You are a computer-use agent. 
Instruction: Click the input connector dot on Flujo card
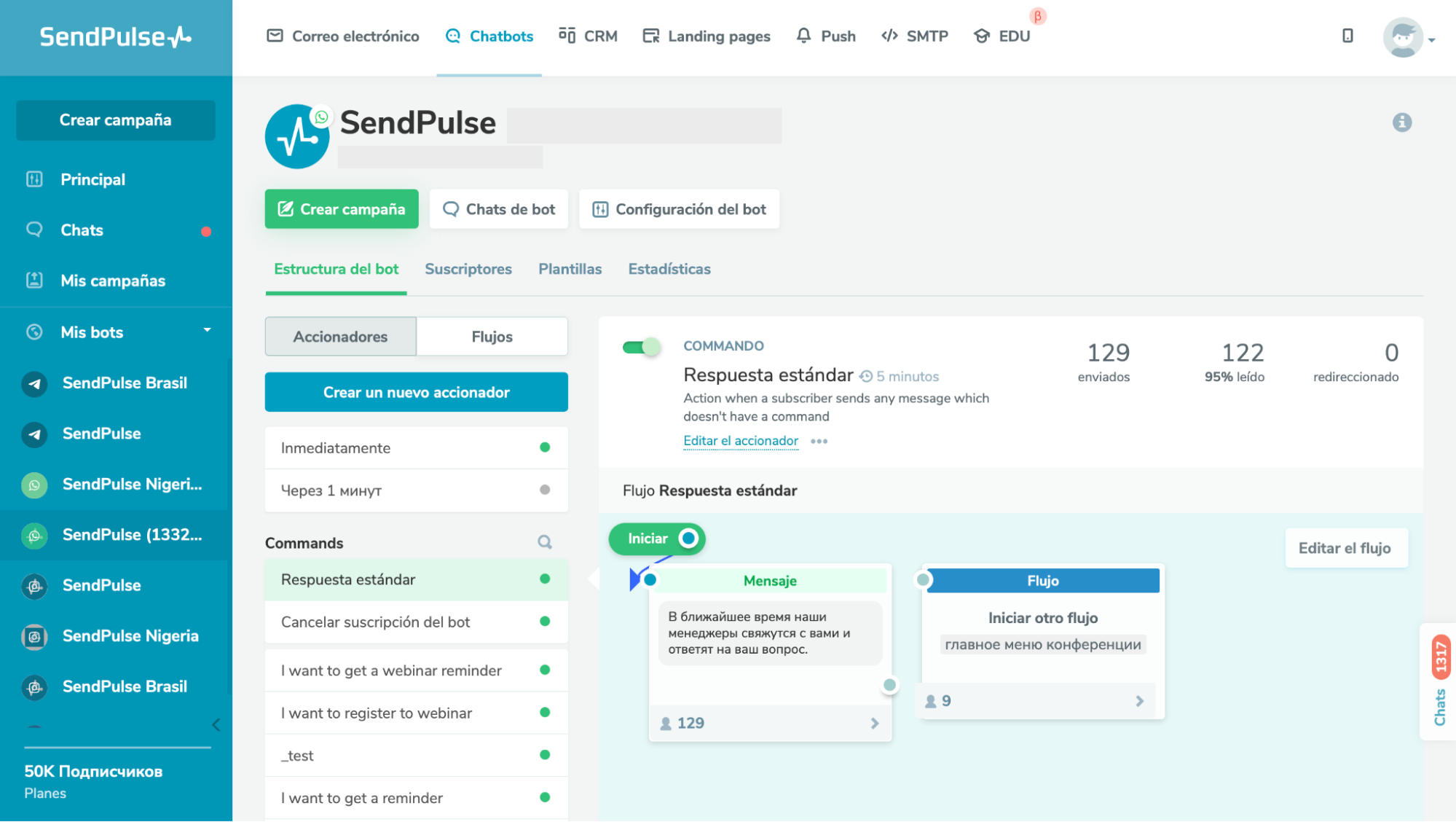(x=923, y=580)
